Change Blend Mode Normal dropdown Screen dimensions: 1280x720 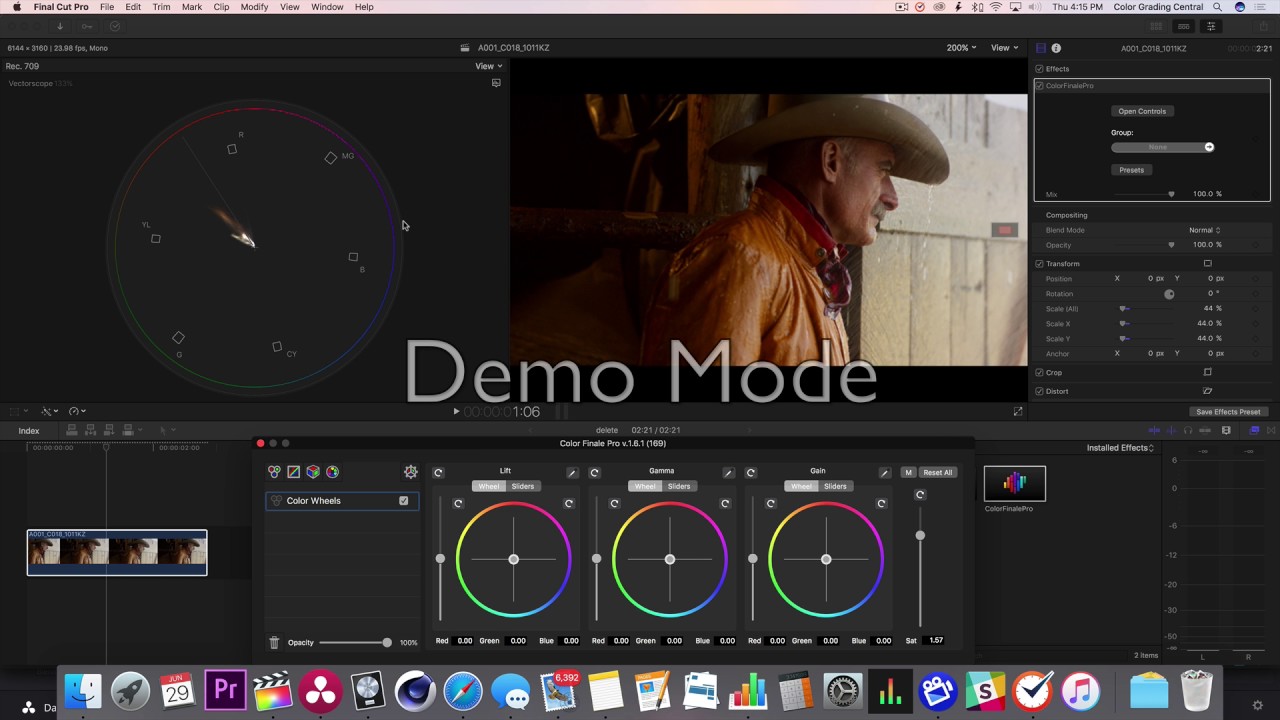point(1204,230)
